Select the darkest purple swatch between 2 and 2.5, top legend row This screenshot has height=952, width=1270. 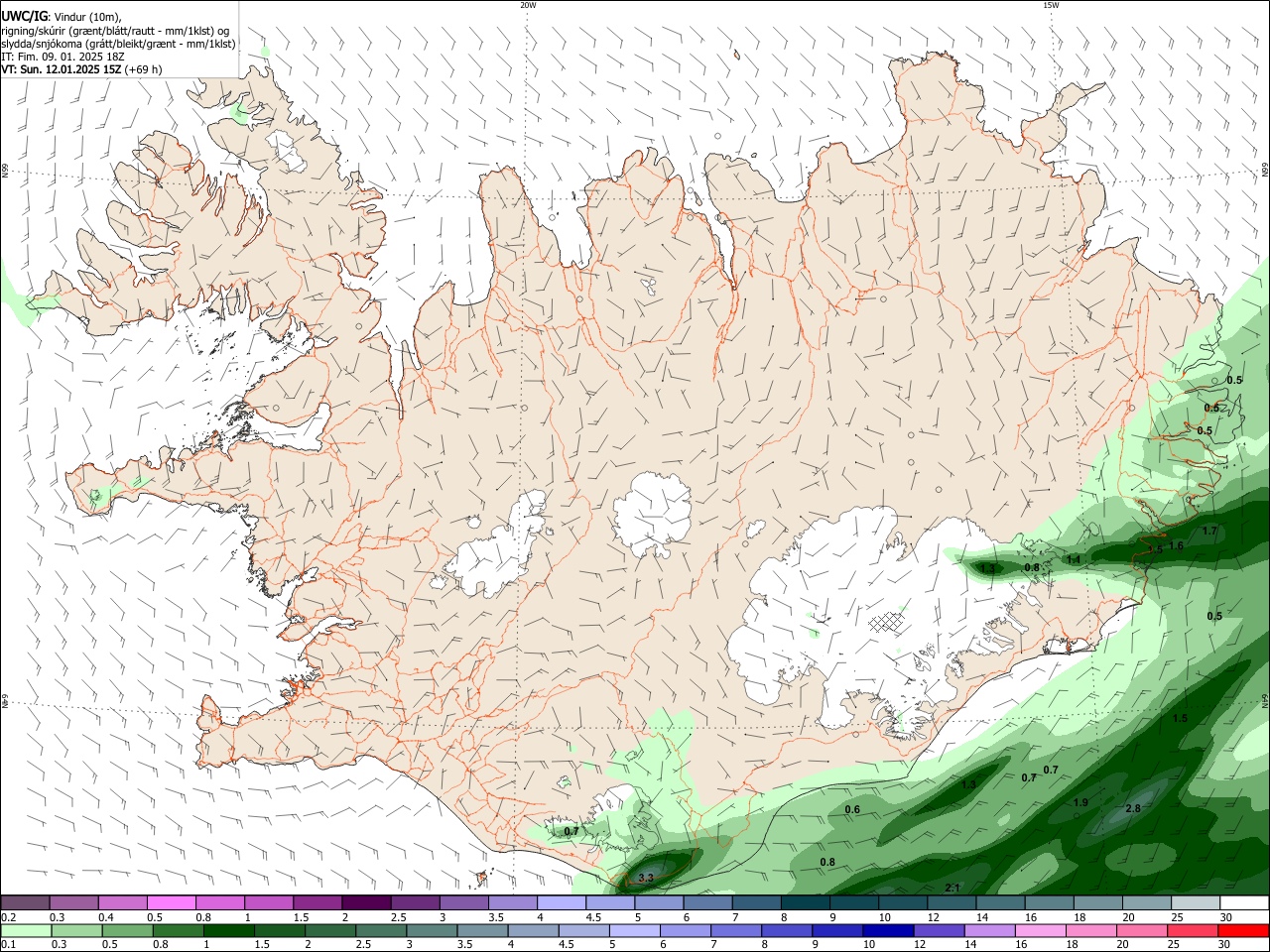tap(365, 902)
